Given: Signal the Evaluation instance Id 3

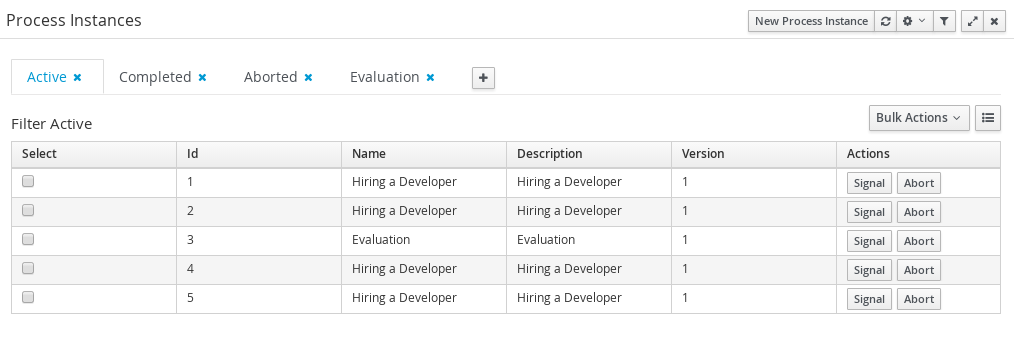Looking at the screenshot, I should (x=869, y=241).
